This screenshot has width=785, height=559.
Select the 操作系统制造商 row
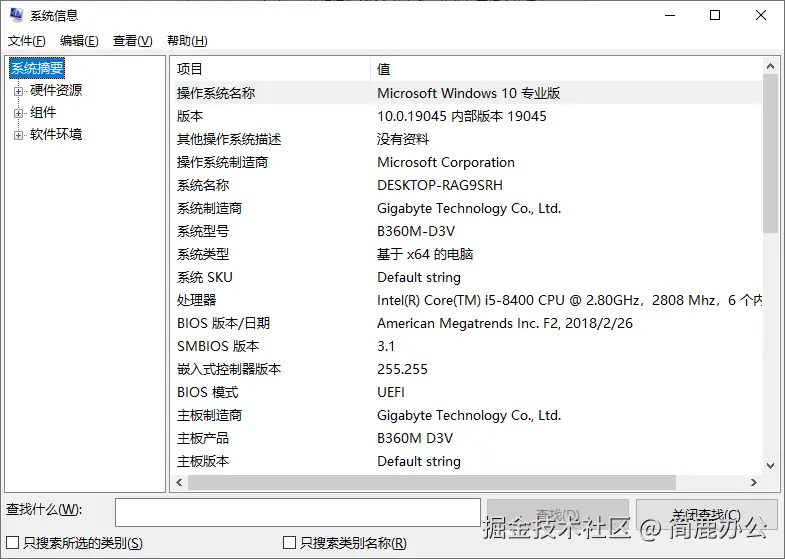[x=468, y=162]
